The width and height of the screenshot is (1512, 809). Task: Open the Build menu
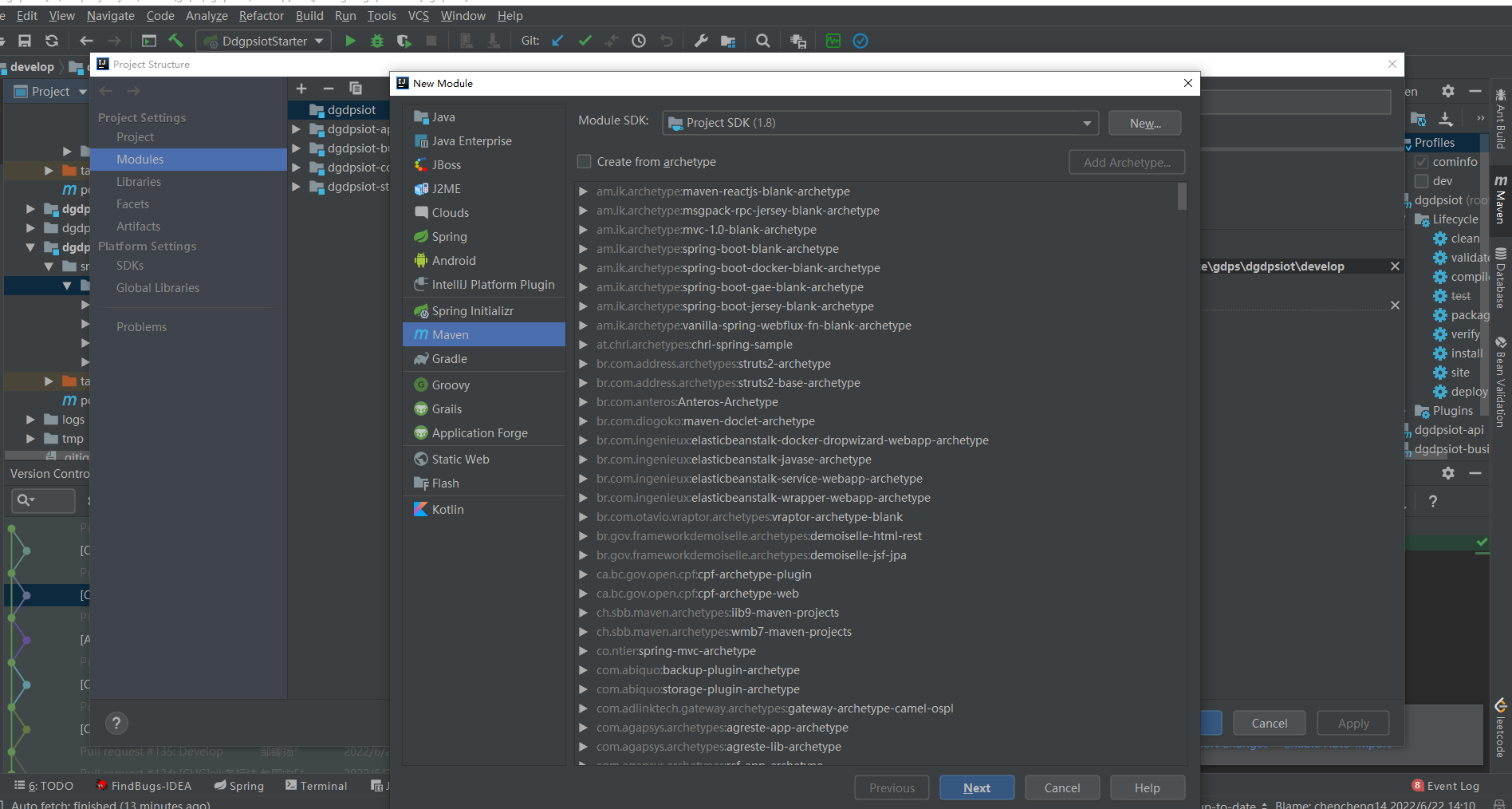pos(309,16)
